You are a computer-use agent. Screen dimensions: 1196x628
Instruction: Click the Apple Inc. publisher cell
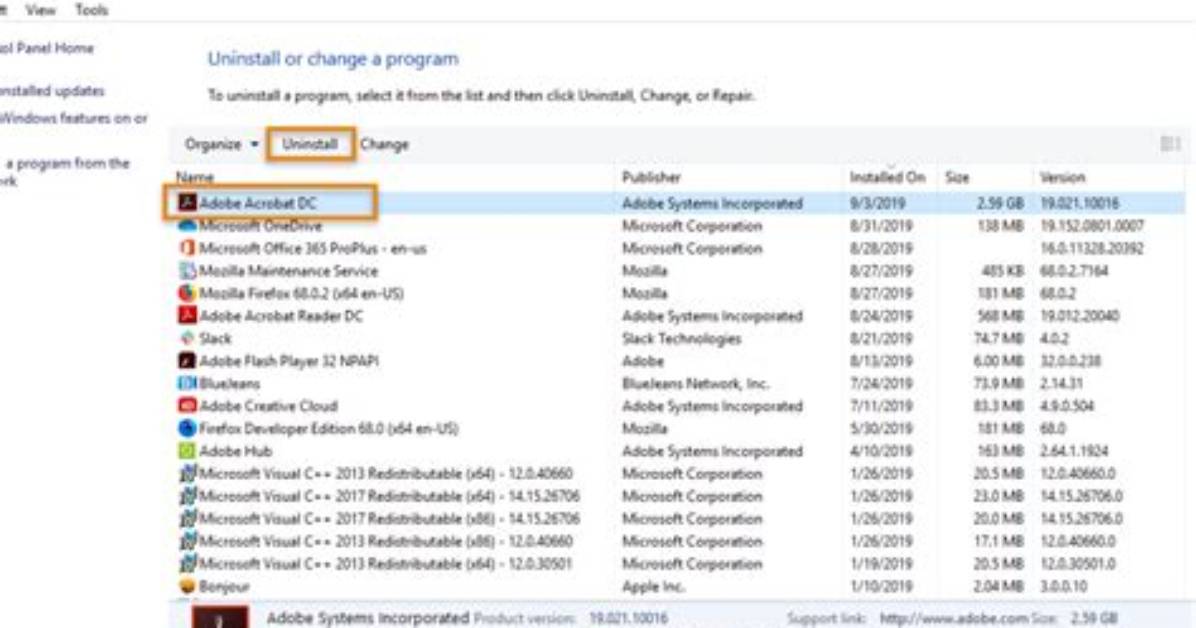(x=653, y=586)
